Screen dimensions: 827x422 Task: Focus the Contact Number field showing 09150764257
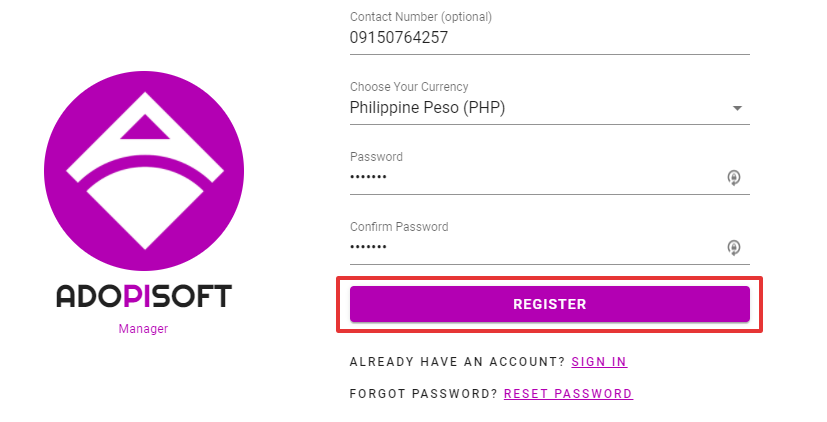[x=550, y=37]
